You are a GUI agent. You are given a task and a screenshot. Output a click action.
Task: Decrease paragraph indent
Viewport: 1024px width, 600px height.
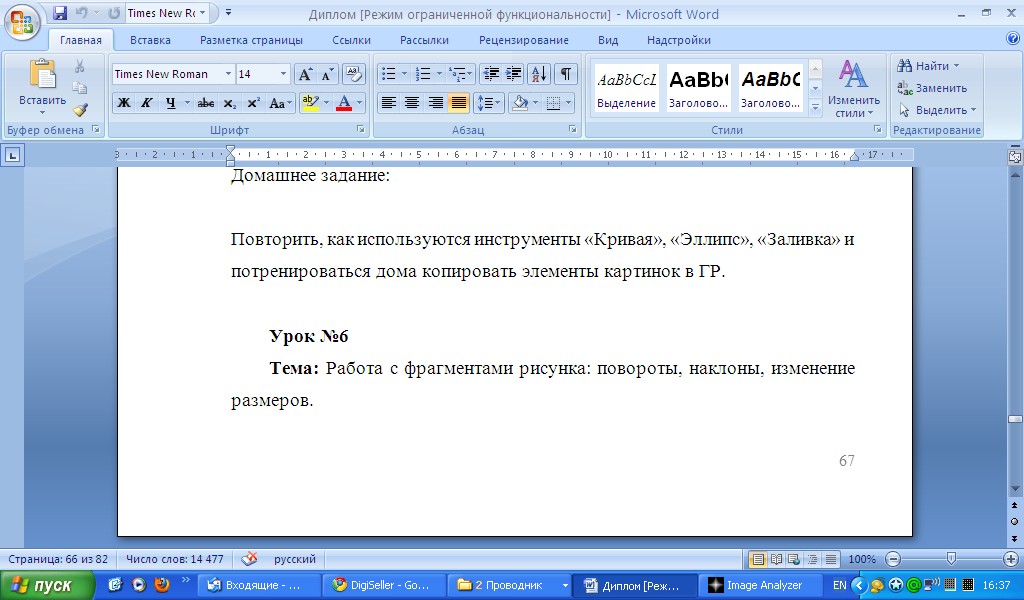490,74
